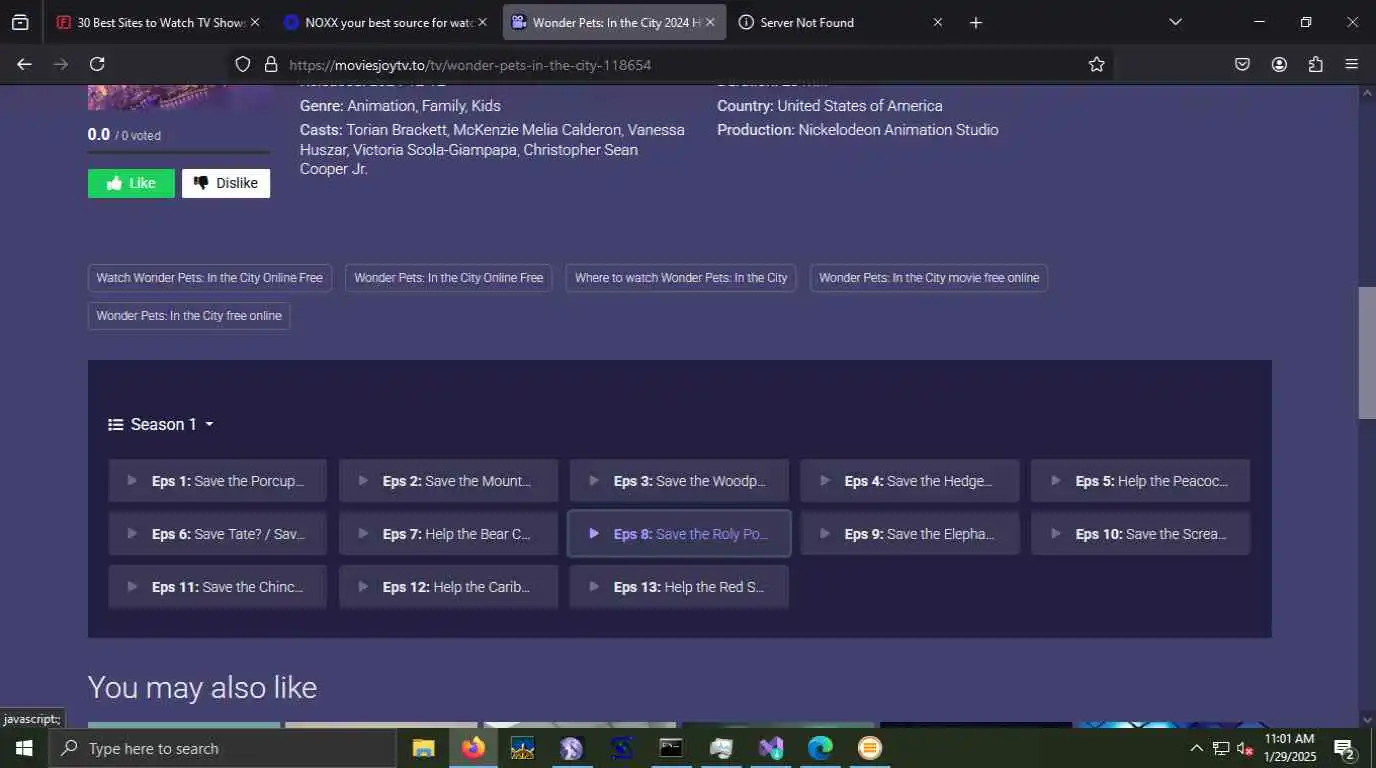Click the green Like button
The height and width of the screenshot is (768, 1376).
131,183
